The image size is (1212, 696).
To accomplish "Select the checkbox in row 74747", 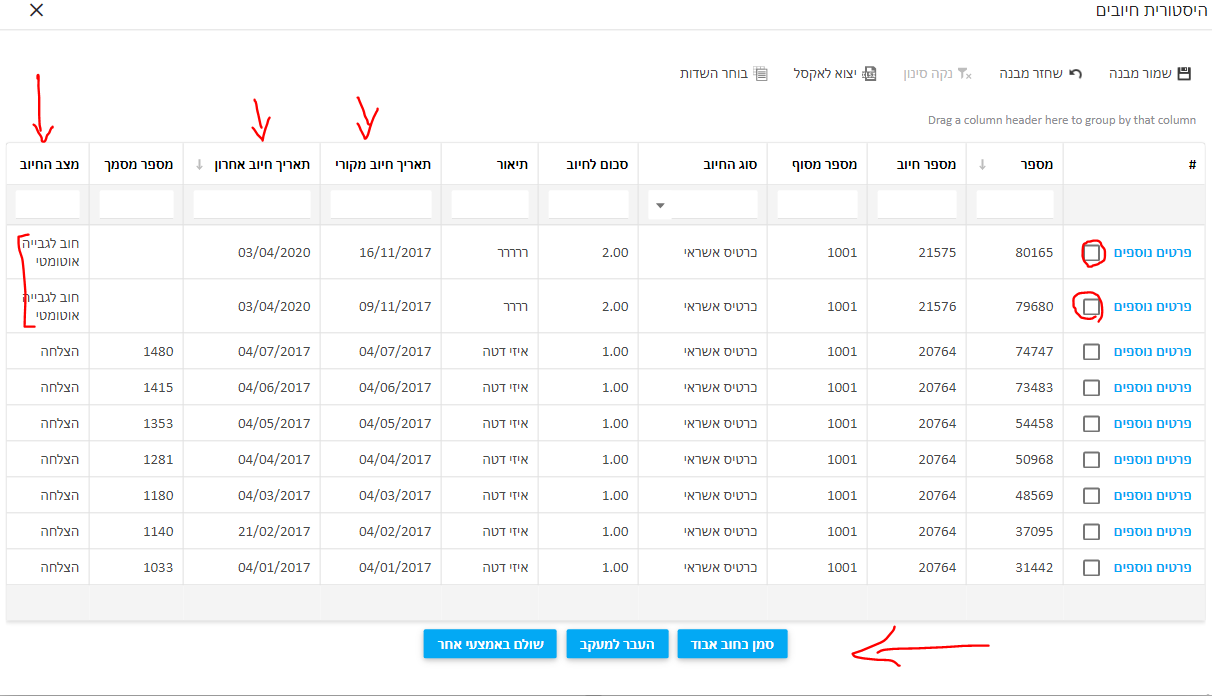I will click(x=1092, y=352).
